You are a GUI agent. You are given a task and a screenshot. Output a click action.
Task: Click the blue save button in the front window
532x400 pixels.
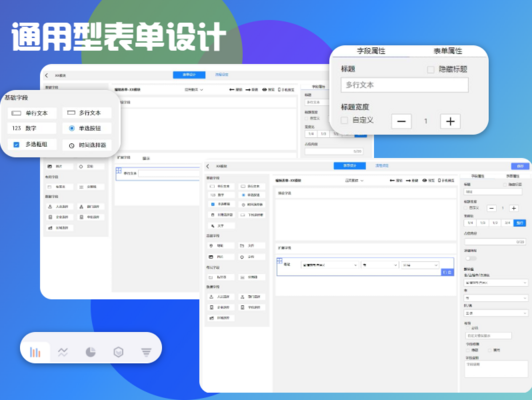[x=520, y=166]
